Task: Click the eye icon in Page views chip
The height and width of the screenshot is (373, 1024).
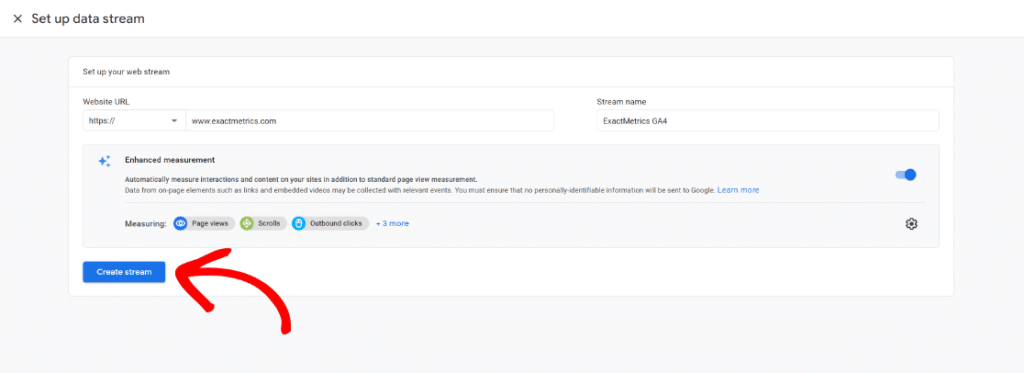Action: [181, 223]
